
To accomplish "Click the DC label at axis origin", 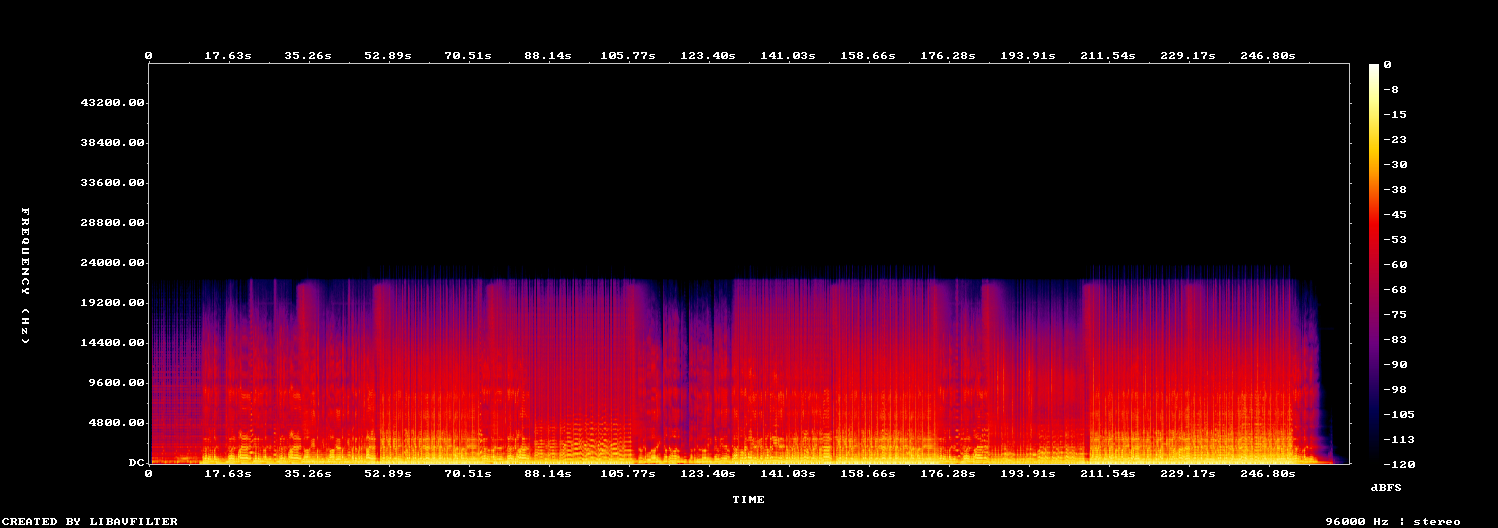I will (135, 463).
